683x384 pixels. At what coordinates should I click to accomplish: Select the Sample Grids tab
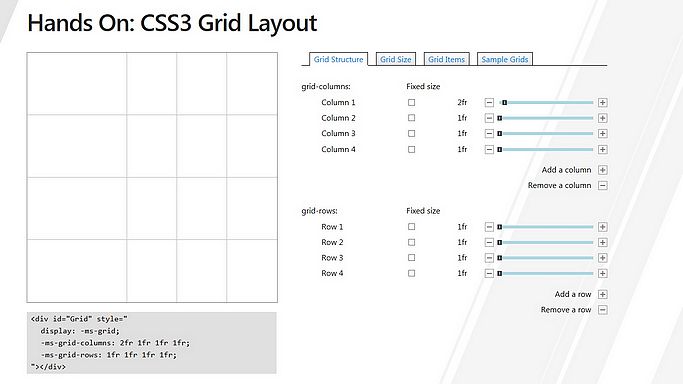(x=505, y=59)
